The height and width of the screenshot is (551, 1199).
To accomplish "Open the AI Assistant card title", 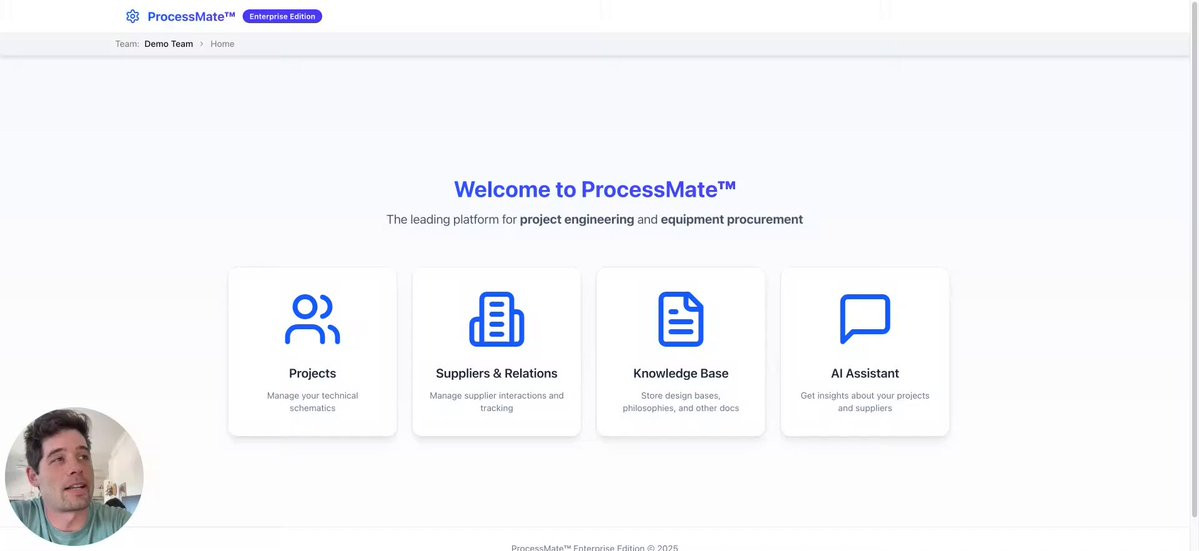I will 865,374.
